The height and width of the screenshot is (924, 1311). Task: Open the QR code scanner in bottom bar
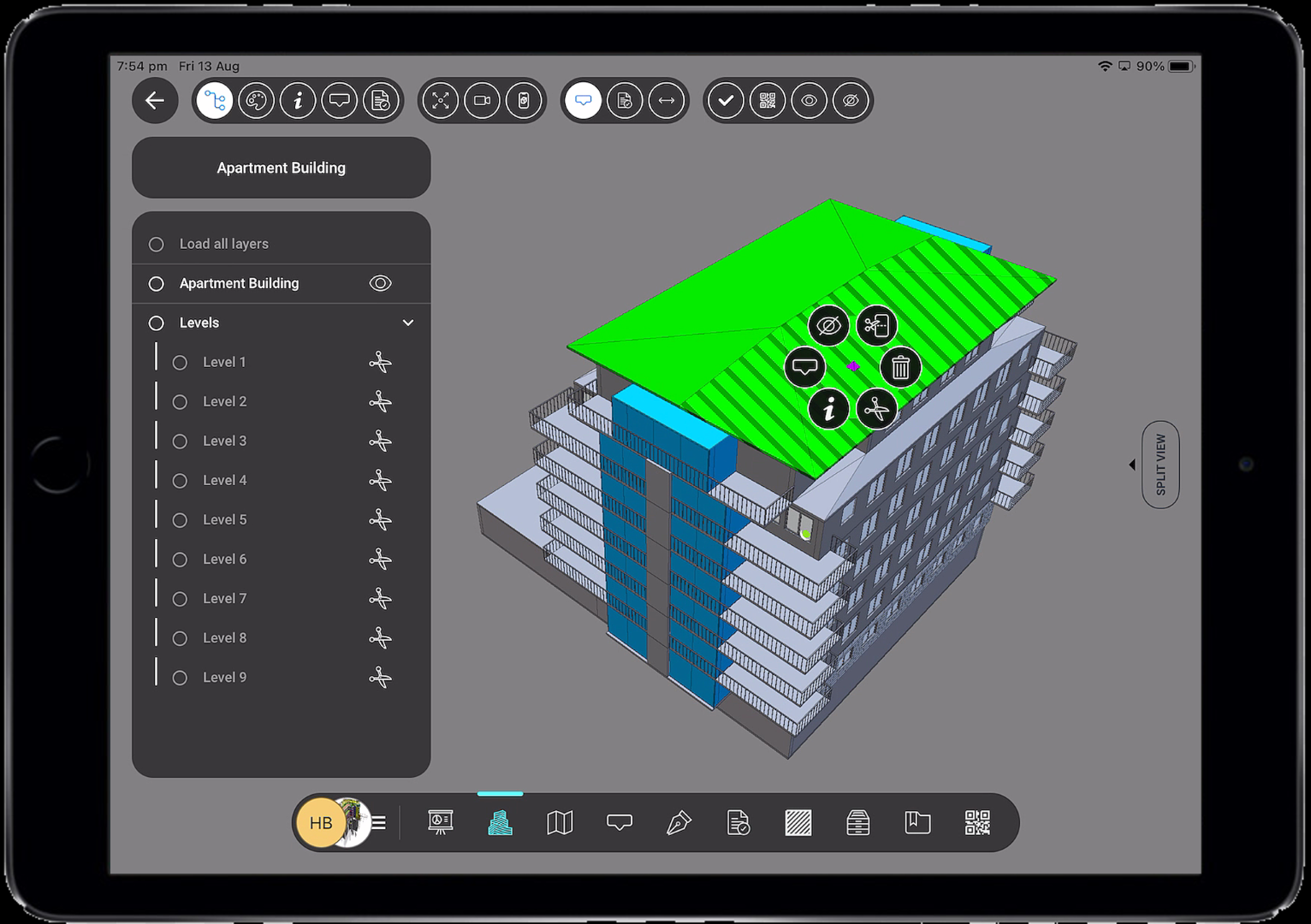coord(976,823)
